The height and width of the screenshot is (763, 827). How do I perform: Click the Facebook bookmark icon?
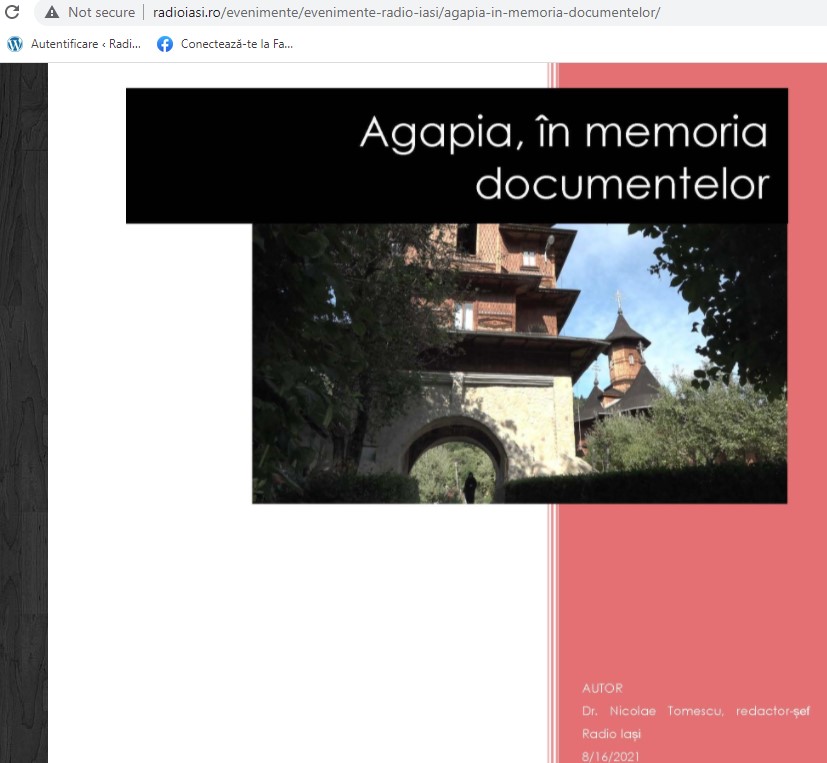click(x=165, y=44)
